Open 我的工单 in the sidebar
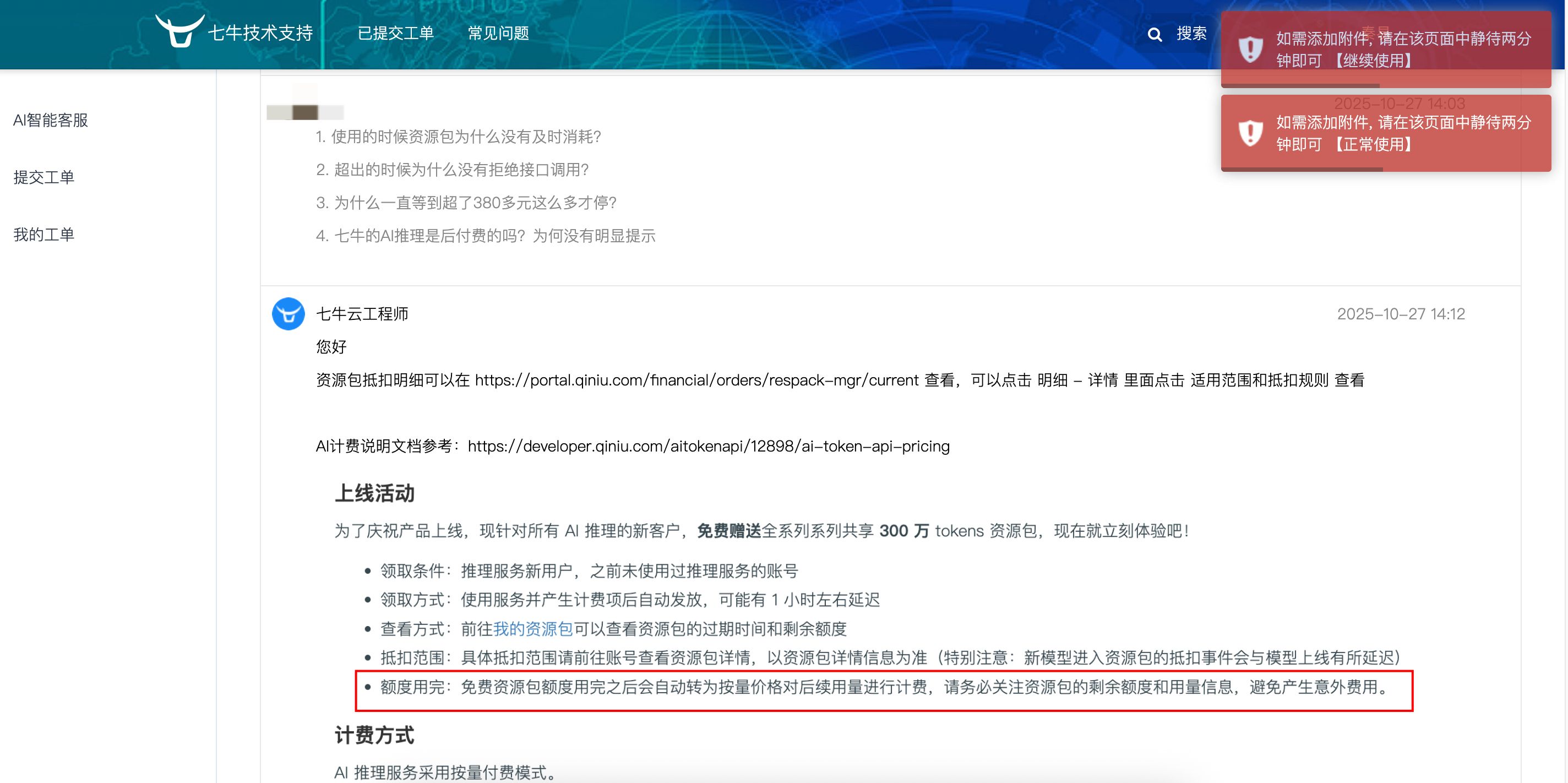The width and height of the screenshot is (1568, 783). (44, 233)
